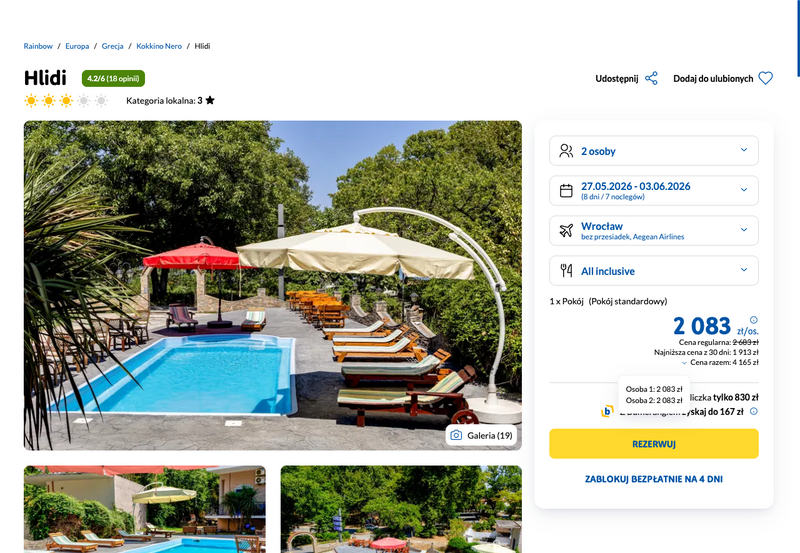Expand the 2 osoby travelers dropdown
Viewport: 800px width, 553px height.
654,151
